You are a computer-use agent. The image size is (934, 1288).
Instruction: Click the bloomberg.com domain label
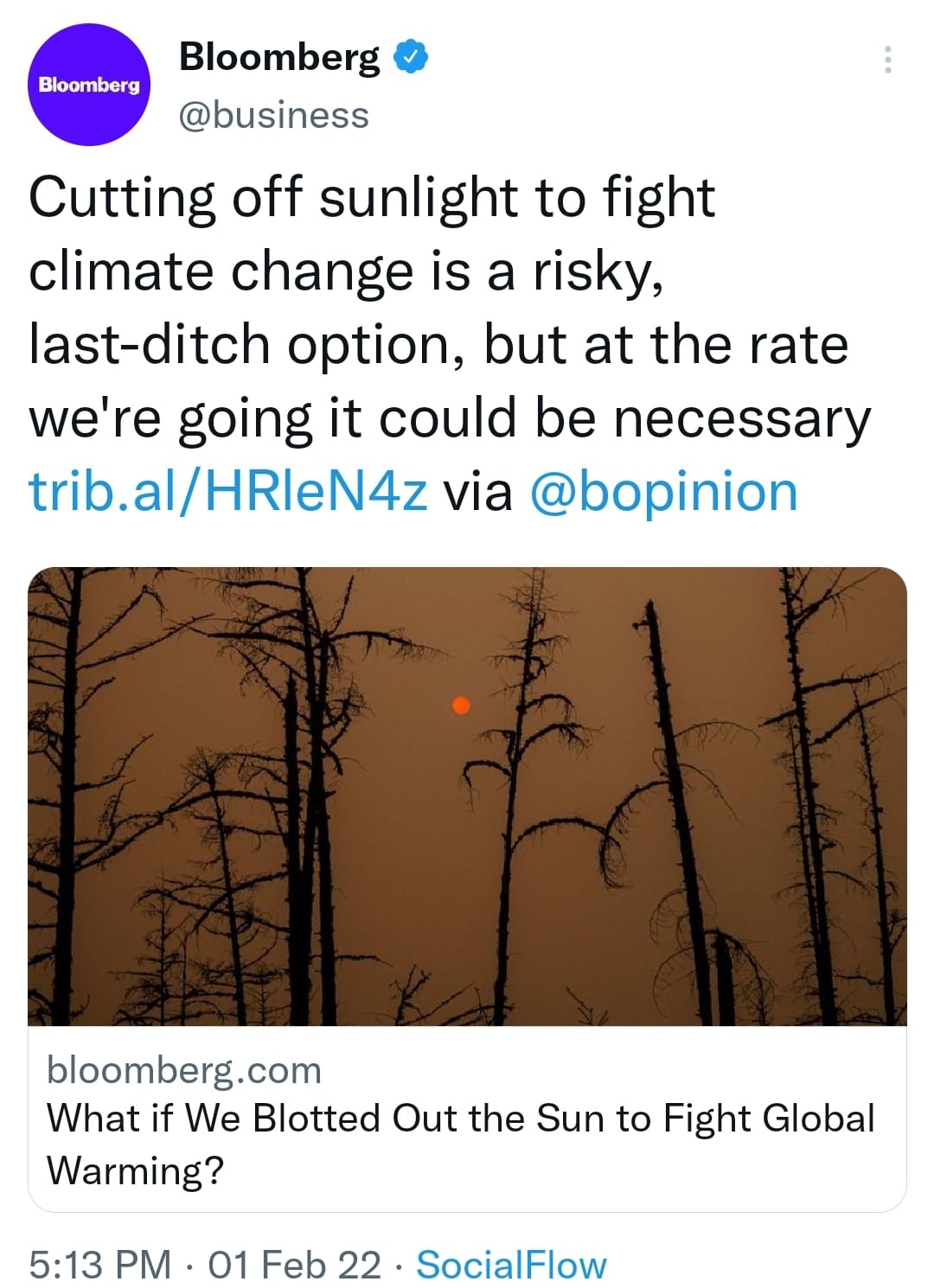(x=183, y=1070)
